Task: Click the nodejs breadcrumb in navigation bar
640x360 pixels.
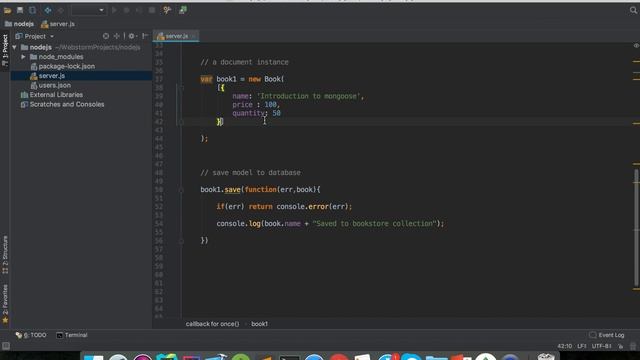Action: pyautogui.click(x=19, y=24)
